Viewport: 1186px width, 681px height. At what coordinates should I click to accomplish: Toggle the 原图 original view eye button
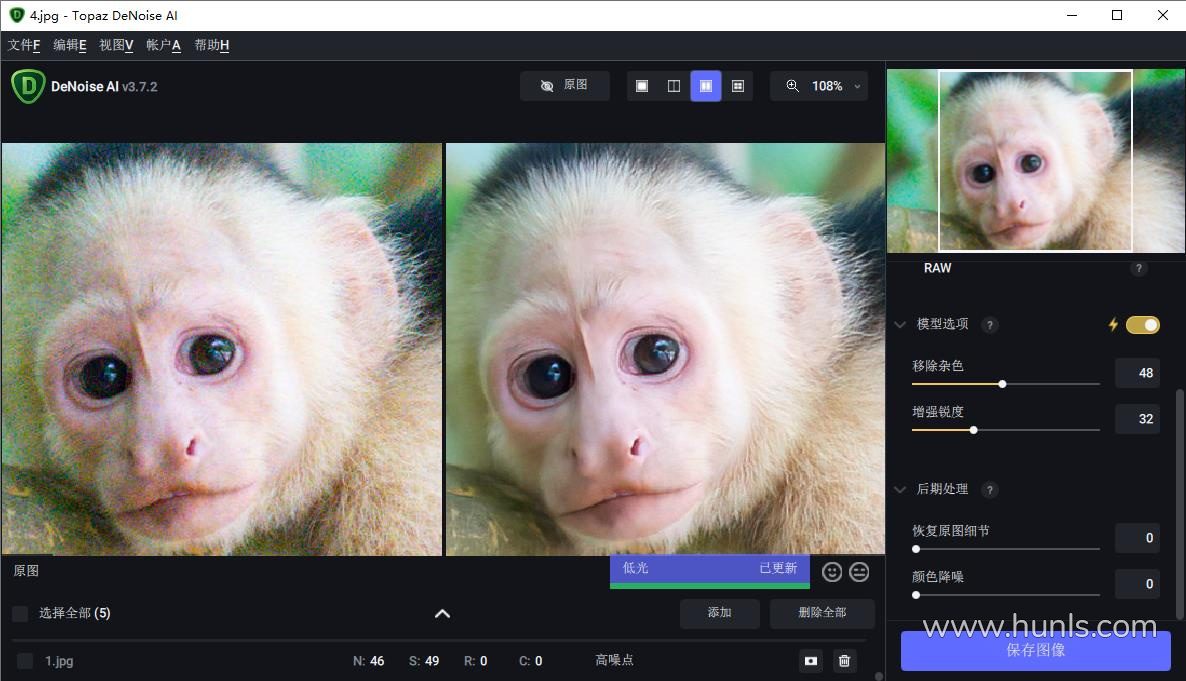565,86
